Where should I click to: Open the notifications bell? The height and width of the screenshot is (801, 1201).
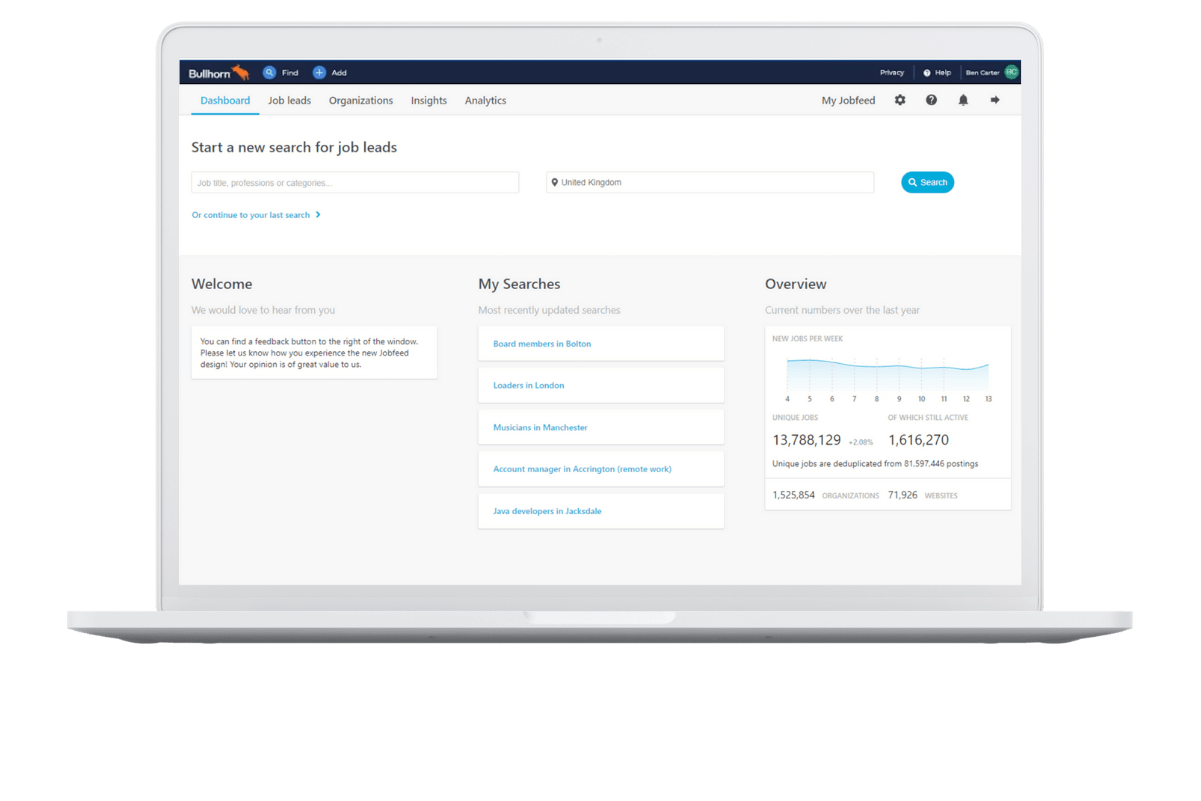point(963,100)
